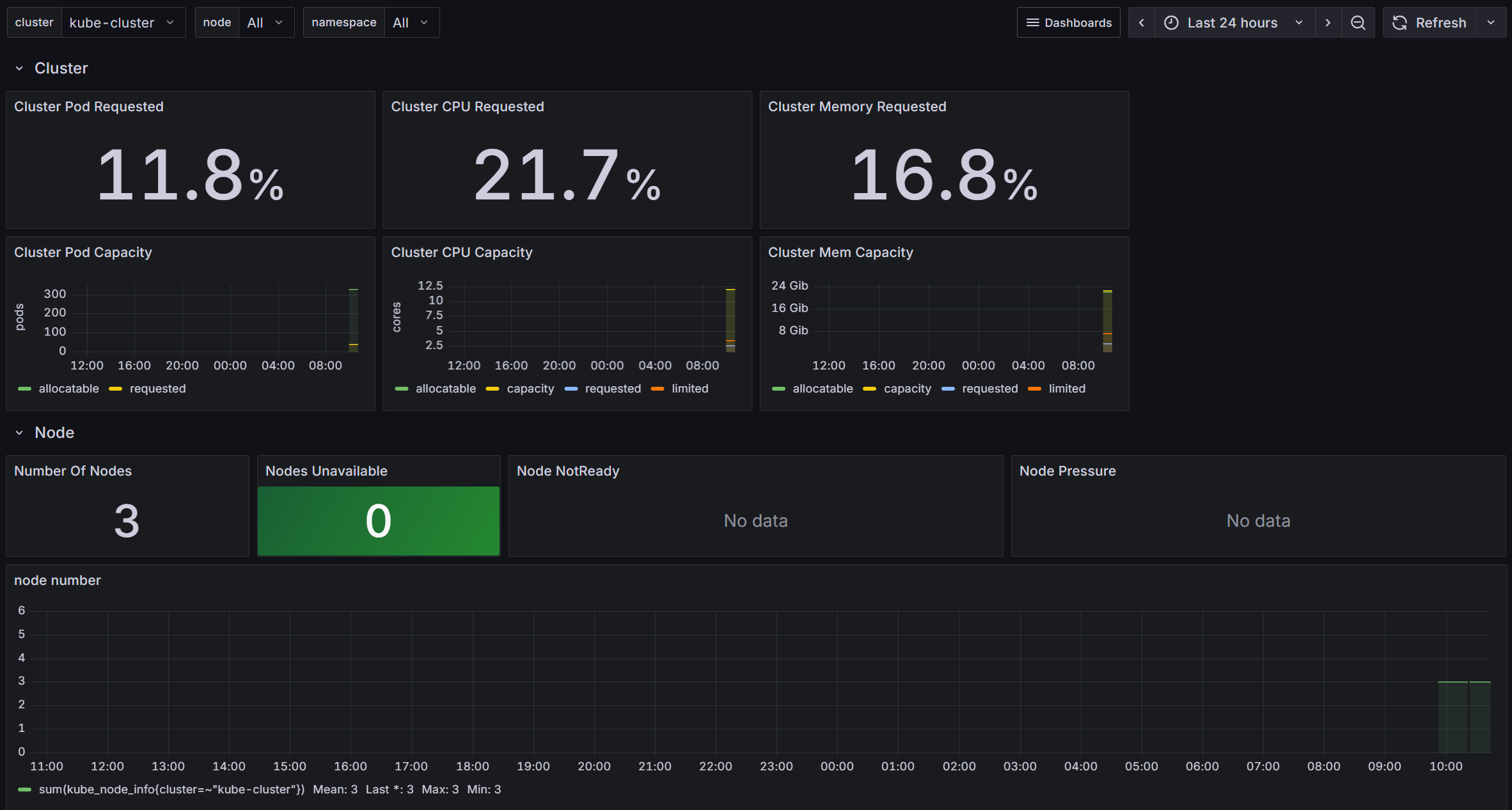Toggle allocatable series in Pod Capacity legend

pos(68,389)
